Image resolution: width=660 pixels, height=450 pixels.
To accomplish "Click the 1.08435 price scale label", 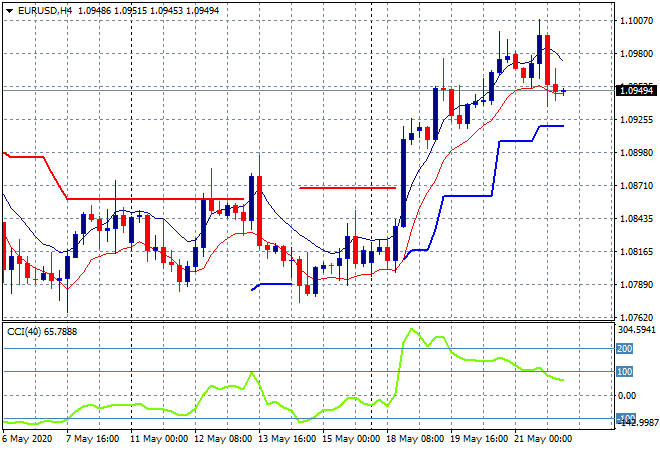I will (x=637, y=218).
